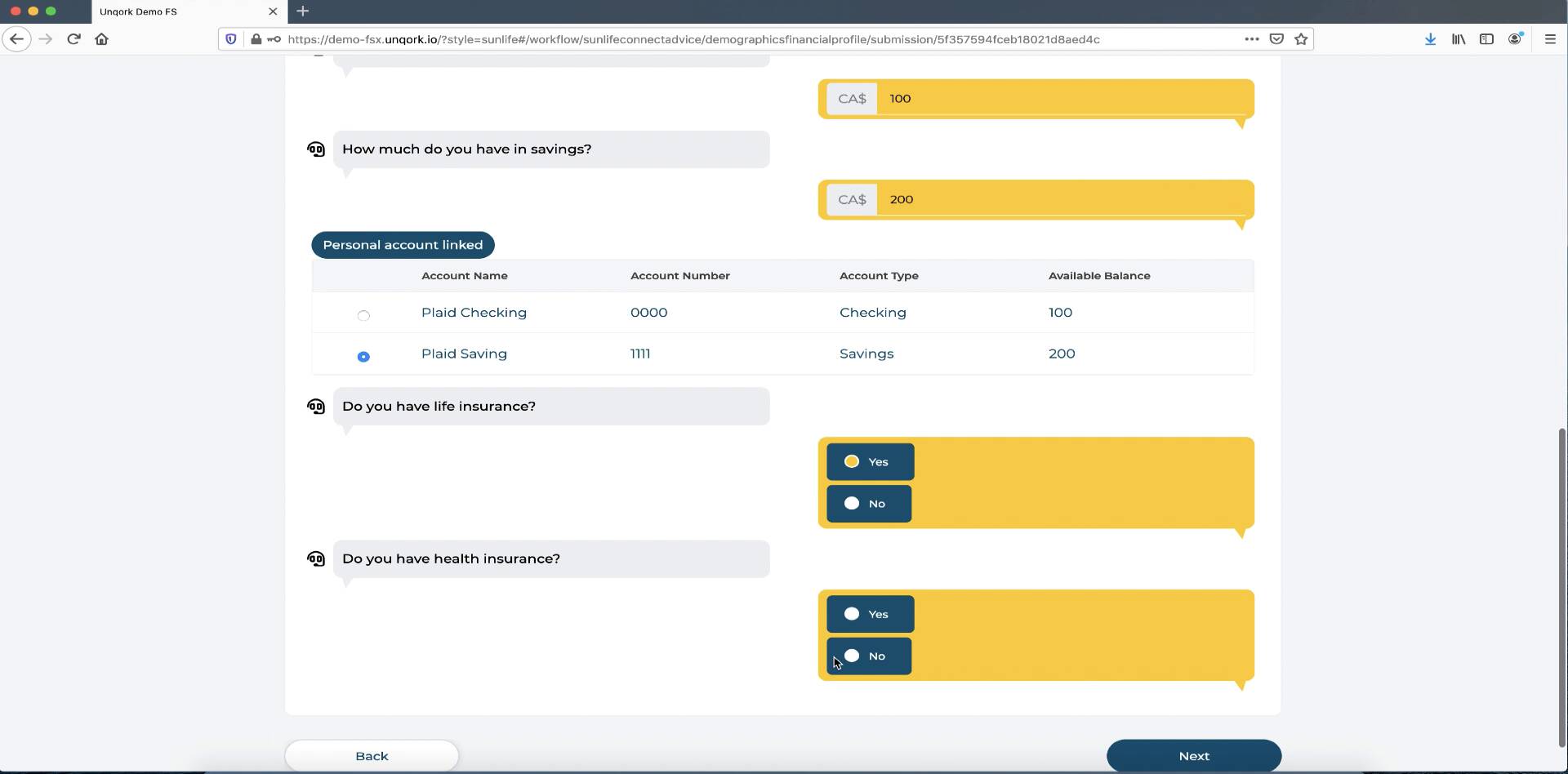The height and width of the screenshot is (774, 1568).
Task: Click the Next button
Action: tap(1194, 756)
